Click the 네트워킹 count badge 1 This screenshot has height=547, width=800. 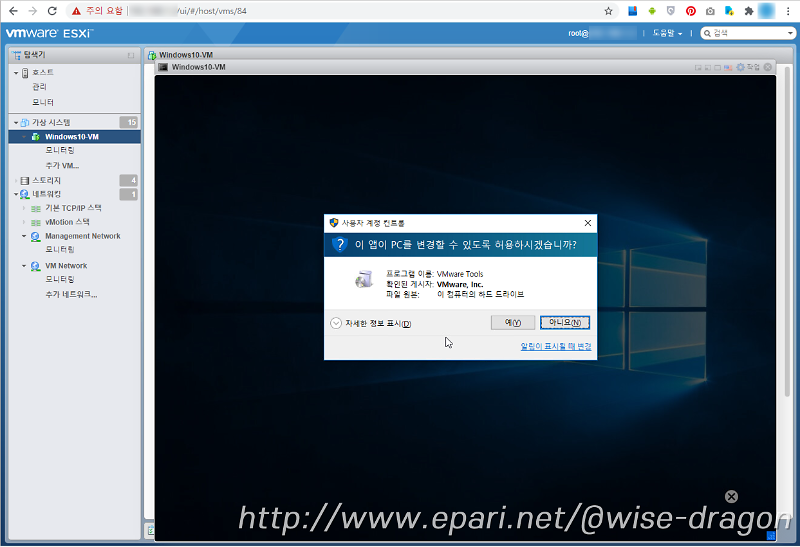coord(129,194)
